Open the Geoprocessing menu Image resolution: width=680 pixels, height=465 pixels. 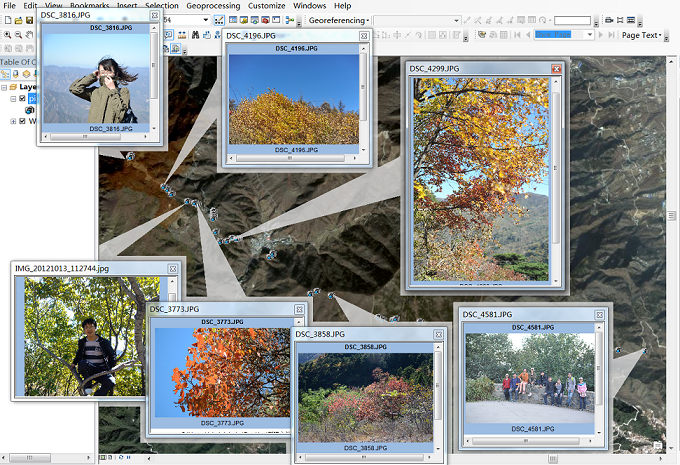[x=213, y=6]
